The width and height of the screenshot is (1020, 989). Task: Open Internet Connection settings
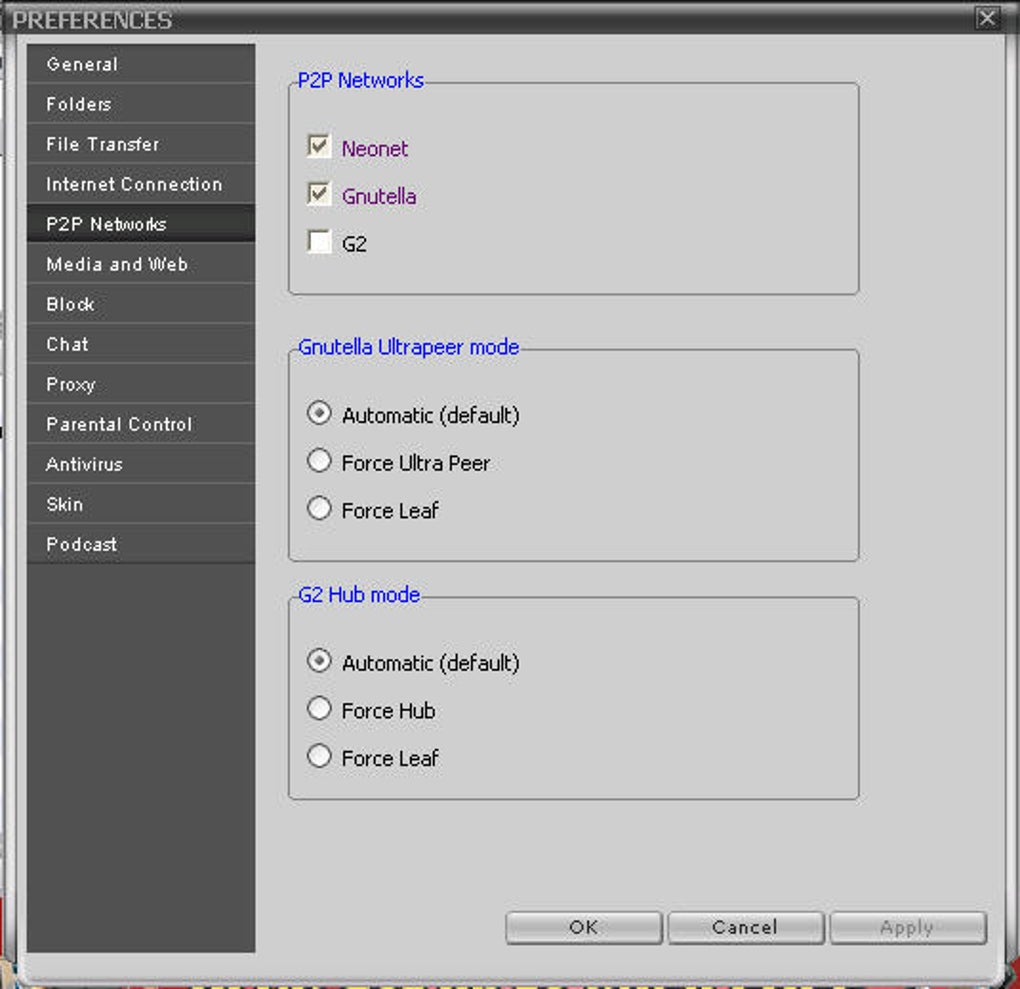pos(141,183)
